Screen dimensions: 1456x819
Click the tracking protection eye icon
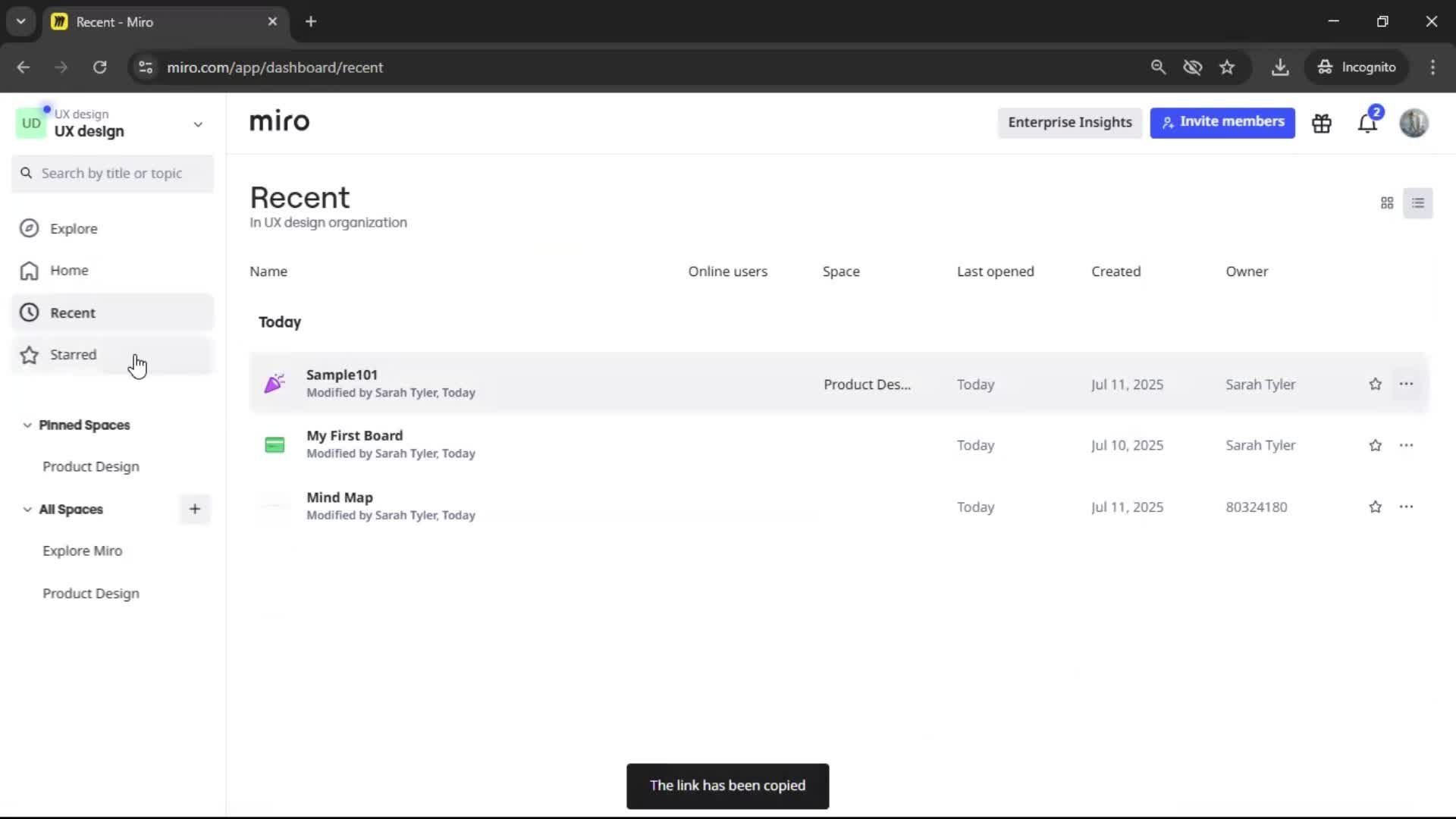(x=1193, y=67)
